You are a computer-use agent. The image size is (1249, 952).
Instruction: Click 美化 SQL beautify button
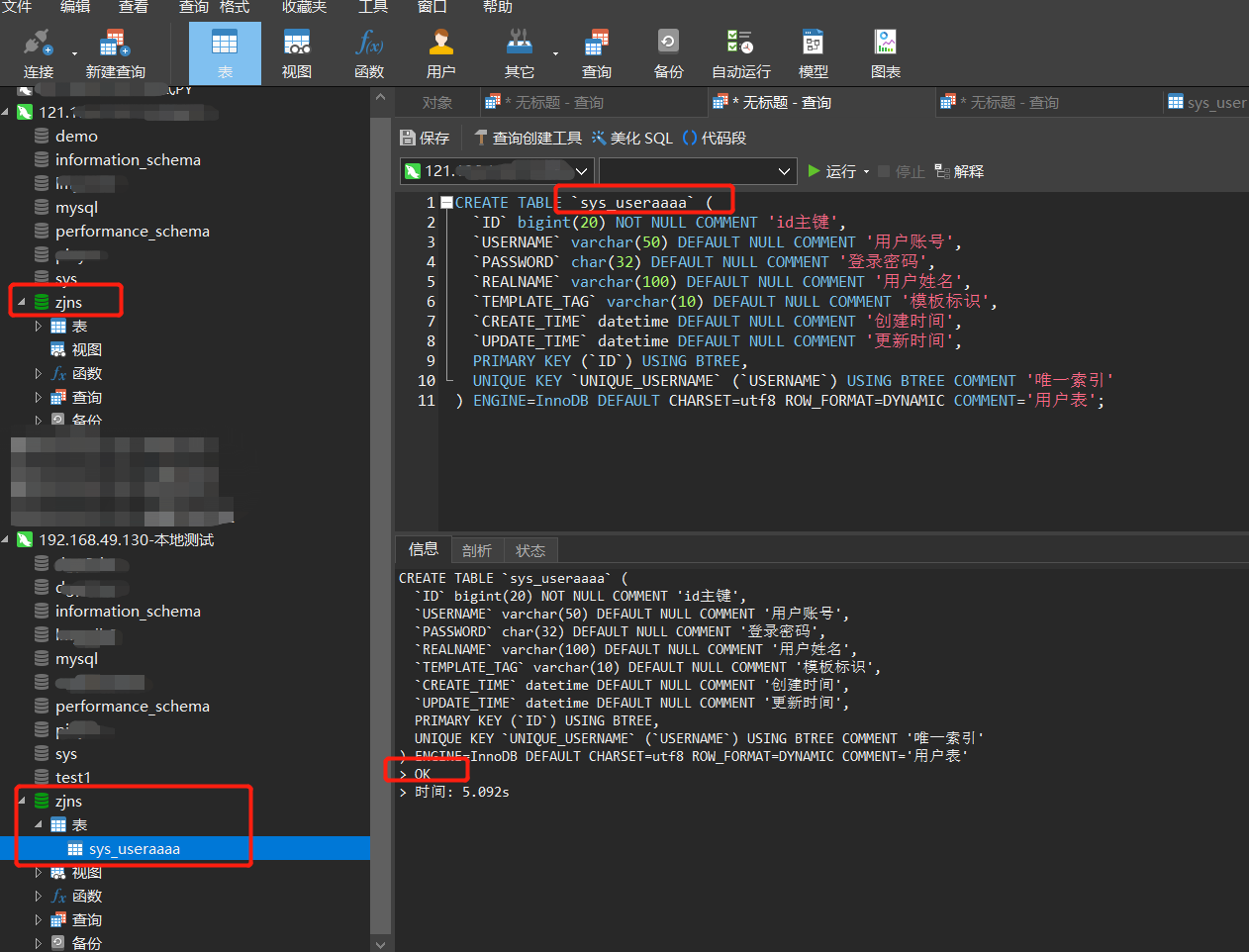pyautogui.click(x=632, y=138)
